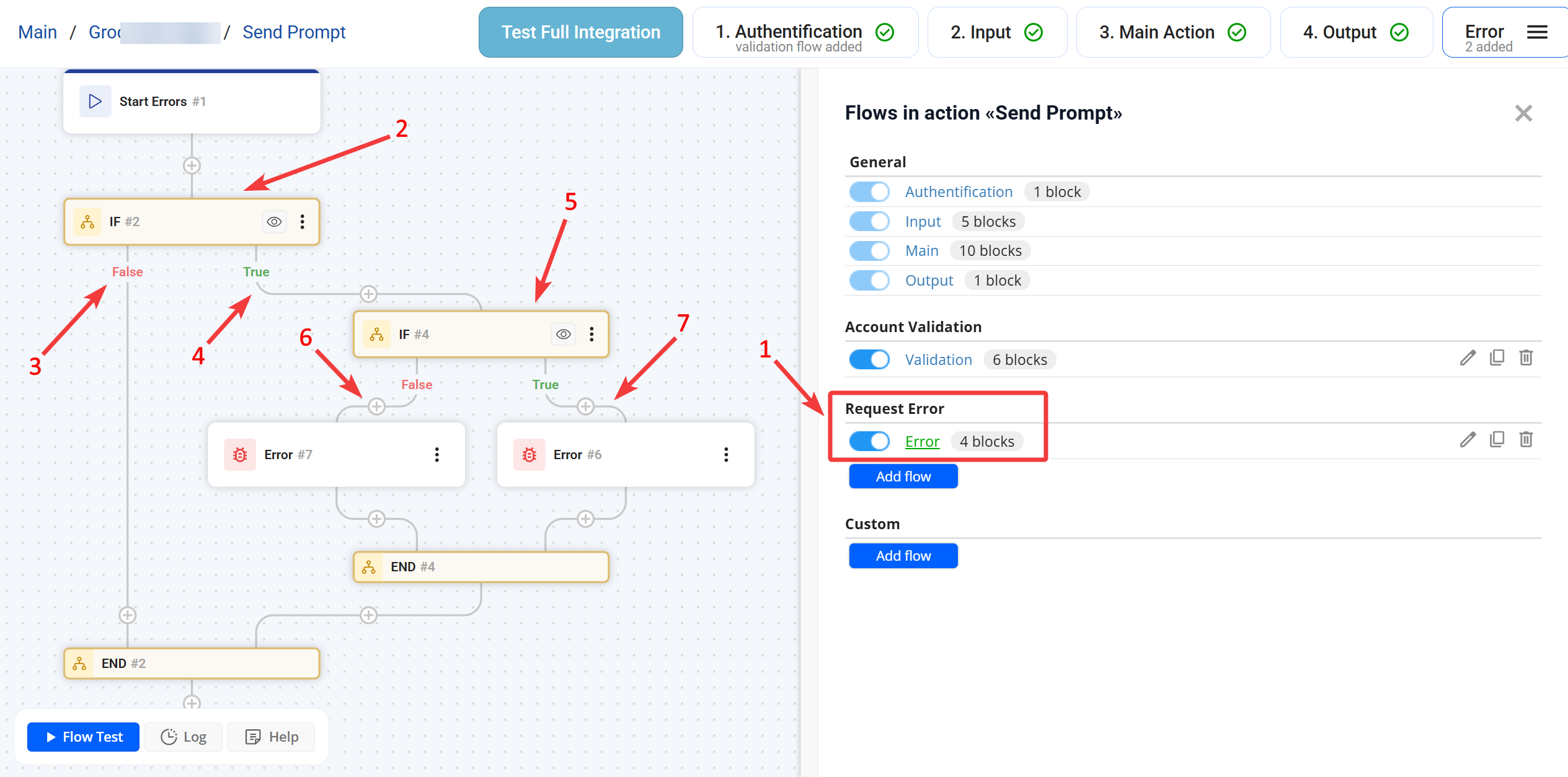
Task: Toggle the eye icon on IF #2 block
Action: coord(274,222)
